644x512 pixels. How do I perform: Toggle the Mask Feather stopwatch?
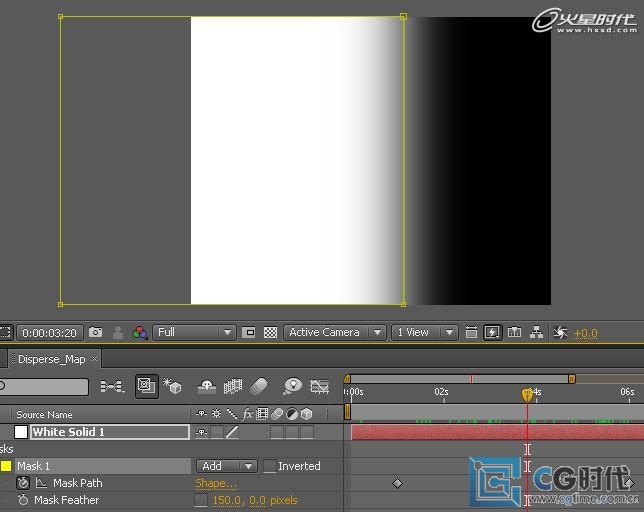point(23,500)
